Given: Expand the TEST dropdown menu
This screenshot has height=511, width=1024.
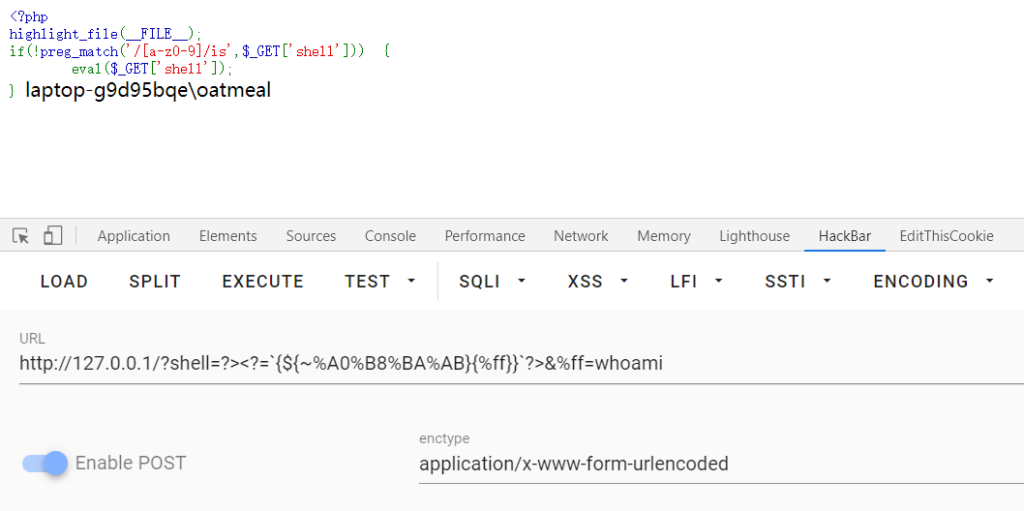Looking at the screenshot, I should coord(380,282).
